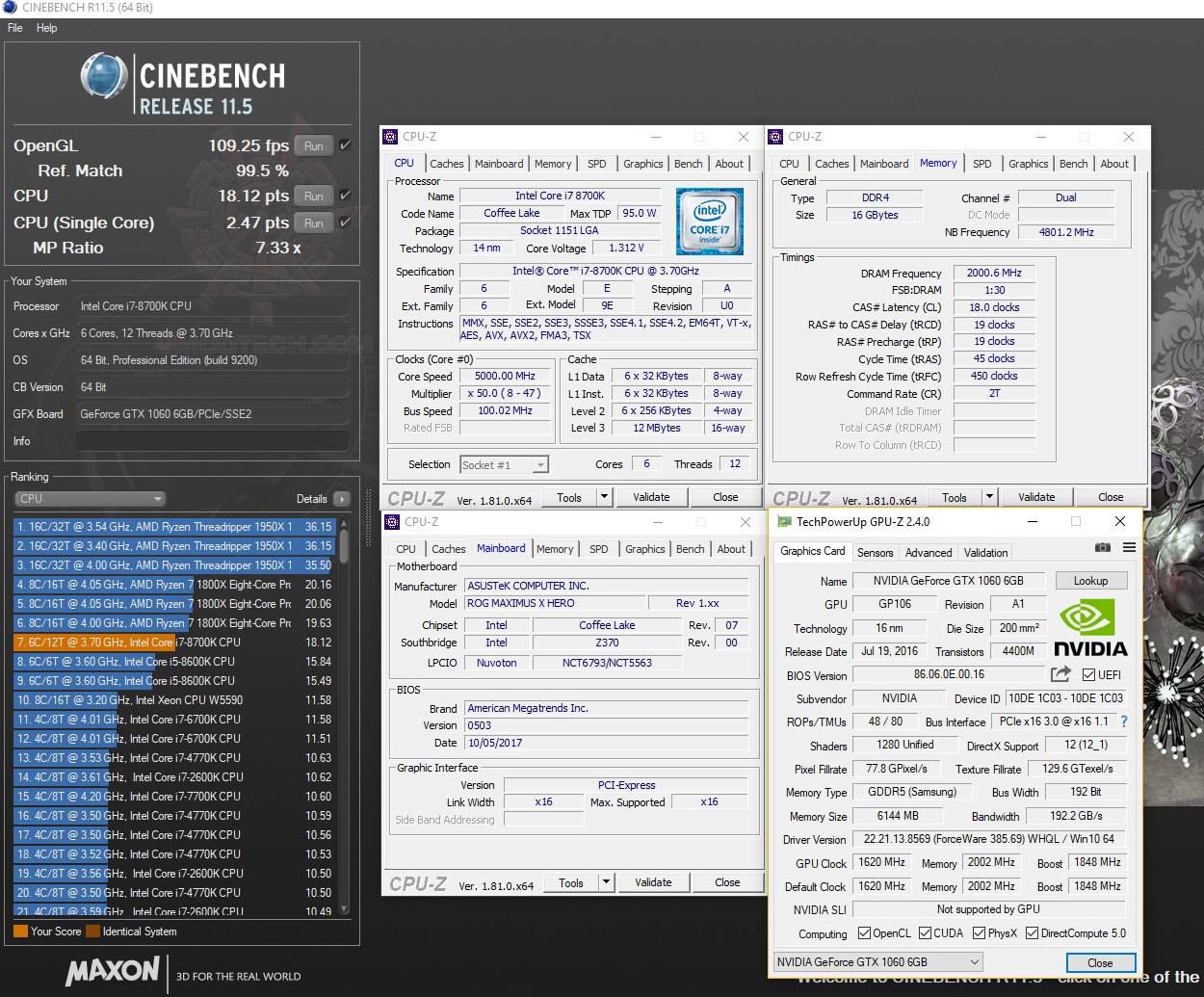Open Tools arrow in Memory tab window
The width and height of the screenshot is (1204, 997).
point(989,497)
